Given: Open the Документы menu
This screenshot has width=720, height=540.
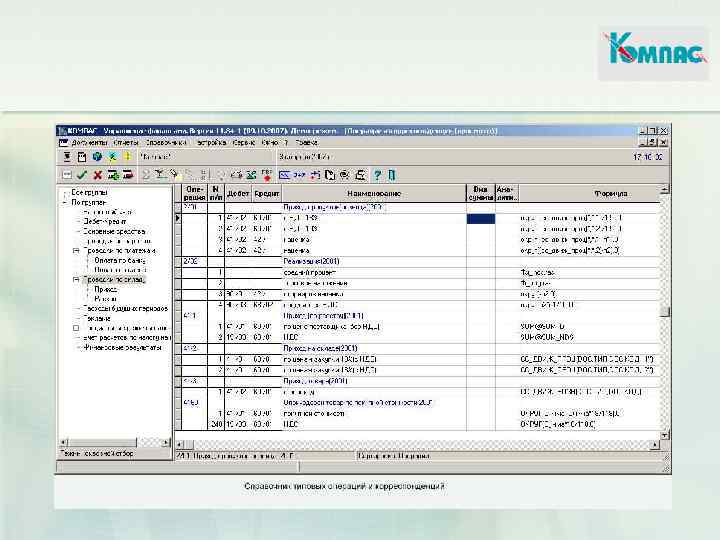Looking at the screenshot, I should coord(90,143).
